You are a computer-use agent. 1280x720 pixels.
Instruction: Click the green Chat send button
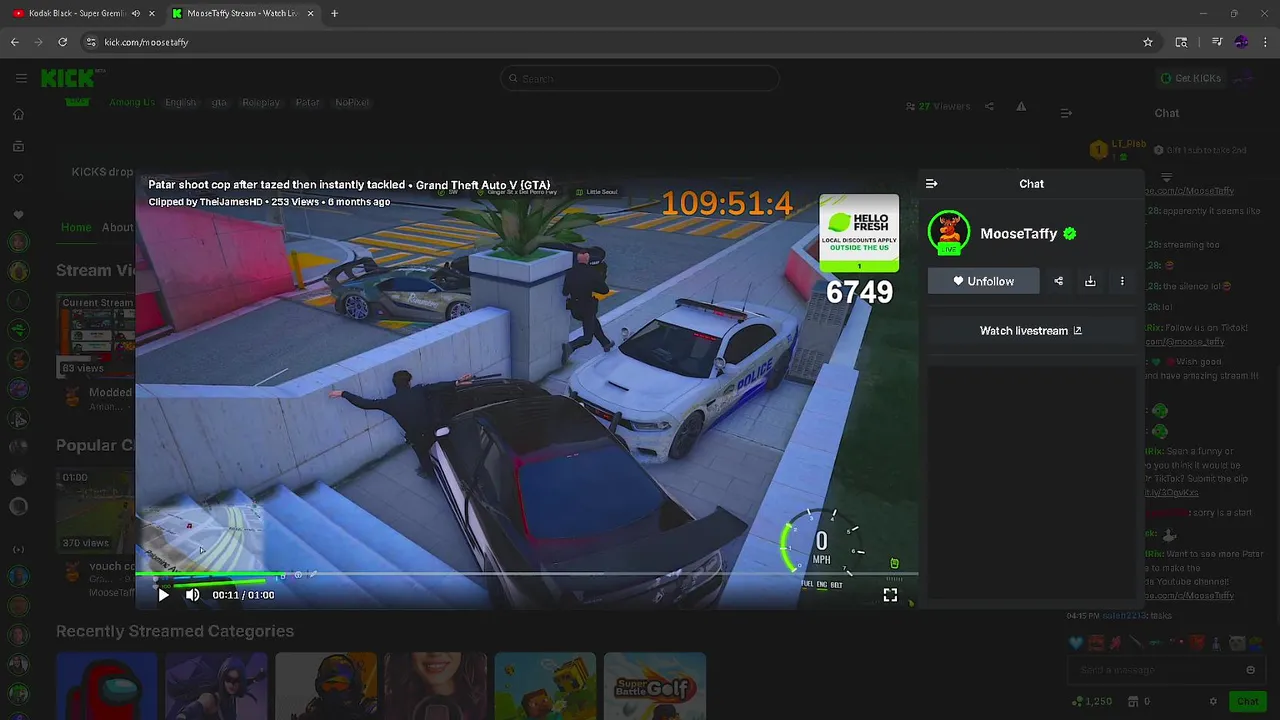(x=1246, y=701)
